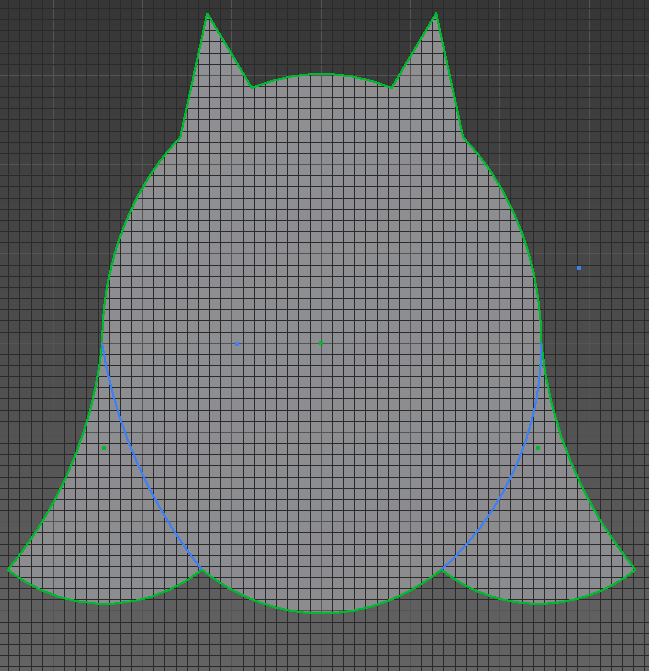Select the green top arc between the ears
Viewport: 649px width, 671px height.
(321, 74)
